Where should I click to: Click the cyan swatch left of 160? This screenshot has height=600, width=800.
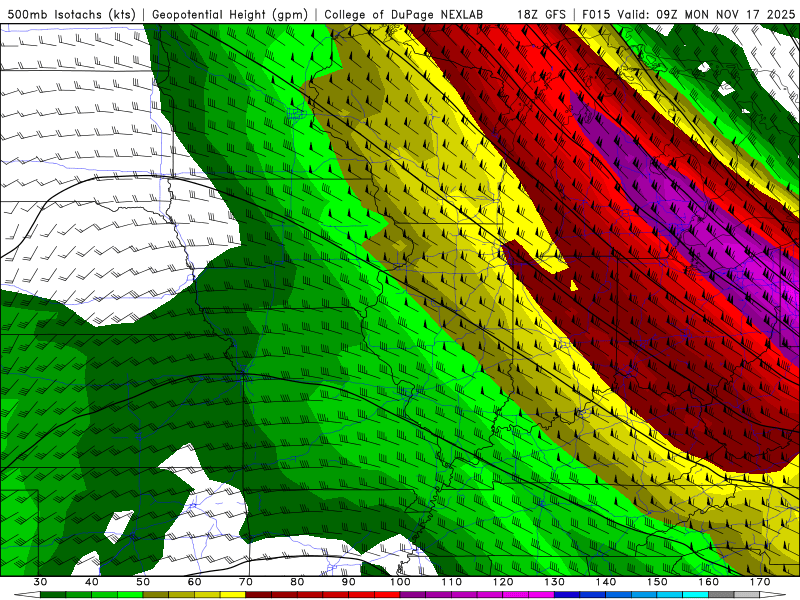[696, 595]
